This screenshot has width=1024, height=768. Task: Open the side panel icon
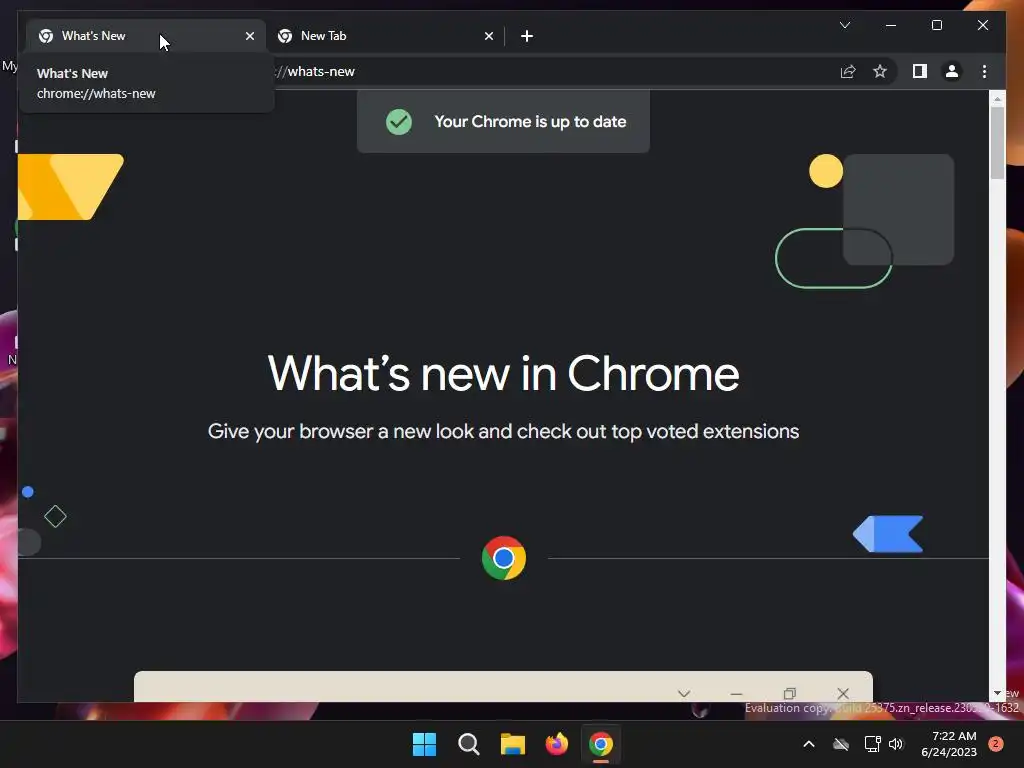(920, 71)
